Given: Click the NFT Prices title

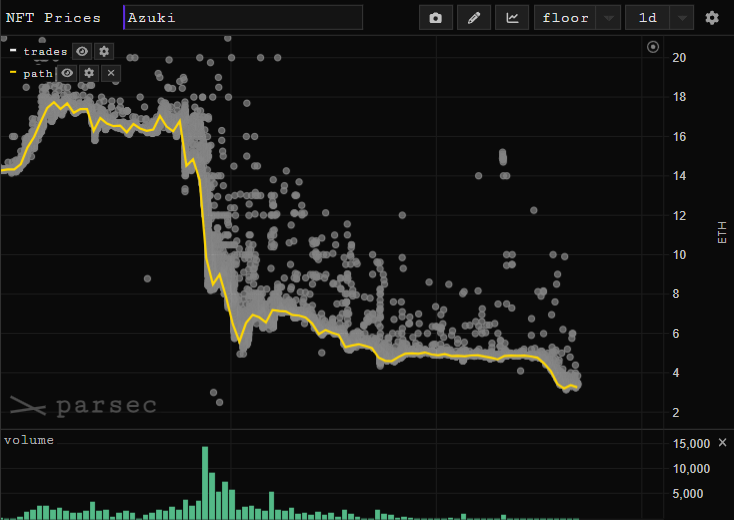Looking at the screenshot, I should pos(53,18).
